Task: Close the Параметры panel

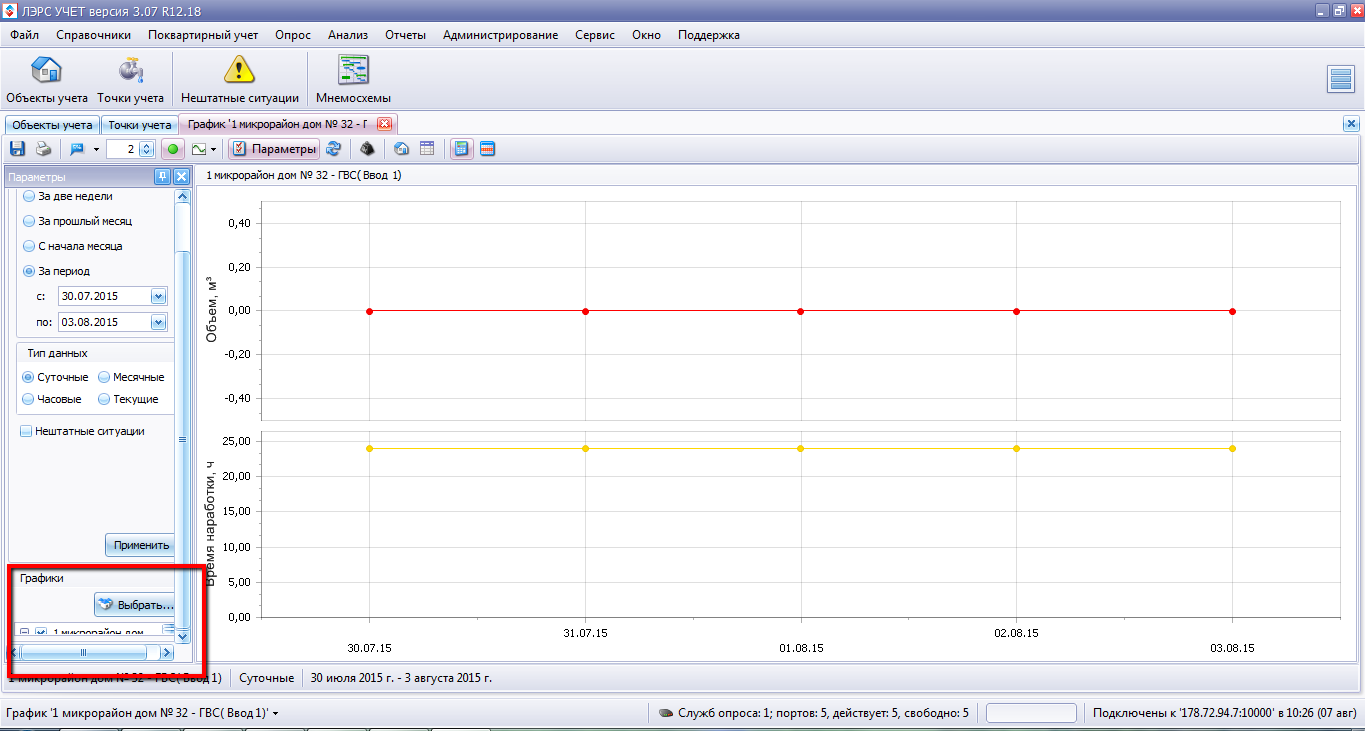Action: (181, 177)
